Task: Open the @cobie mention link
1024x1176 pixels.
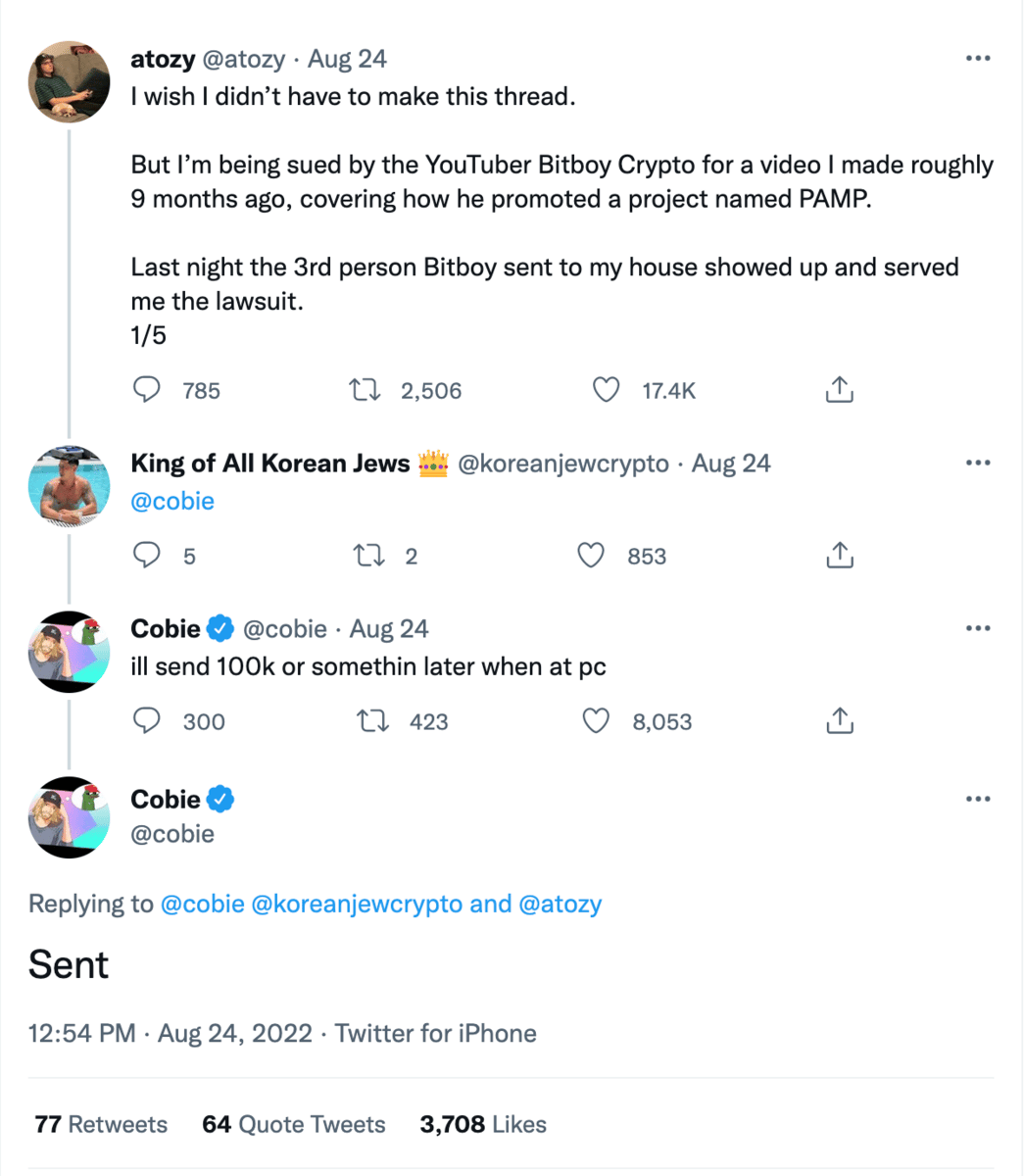Action: pyautogui.click(x=172, y=501)
